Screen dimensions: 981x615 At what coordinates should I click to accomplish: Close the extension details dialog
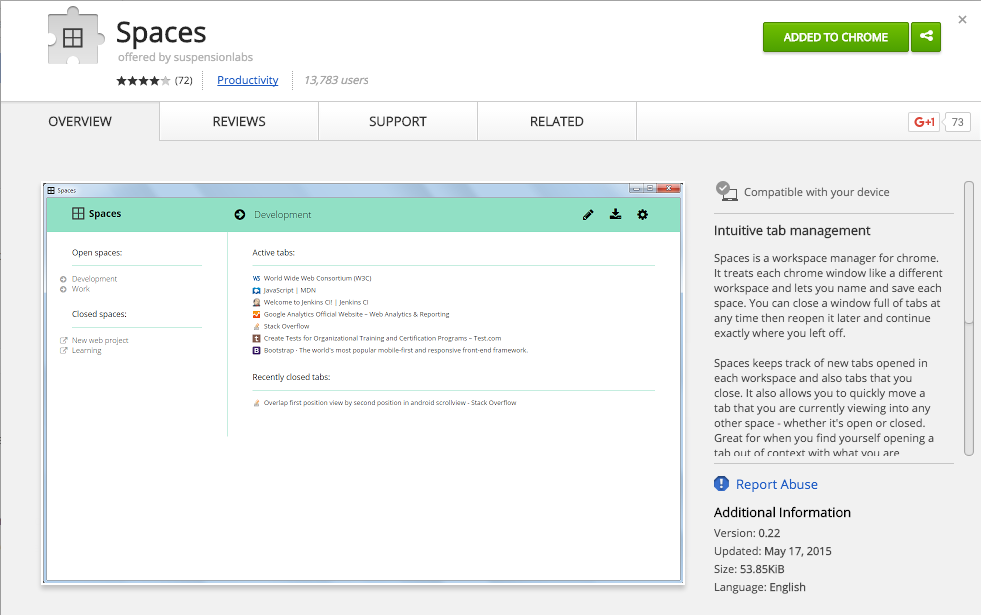962,19
